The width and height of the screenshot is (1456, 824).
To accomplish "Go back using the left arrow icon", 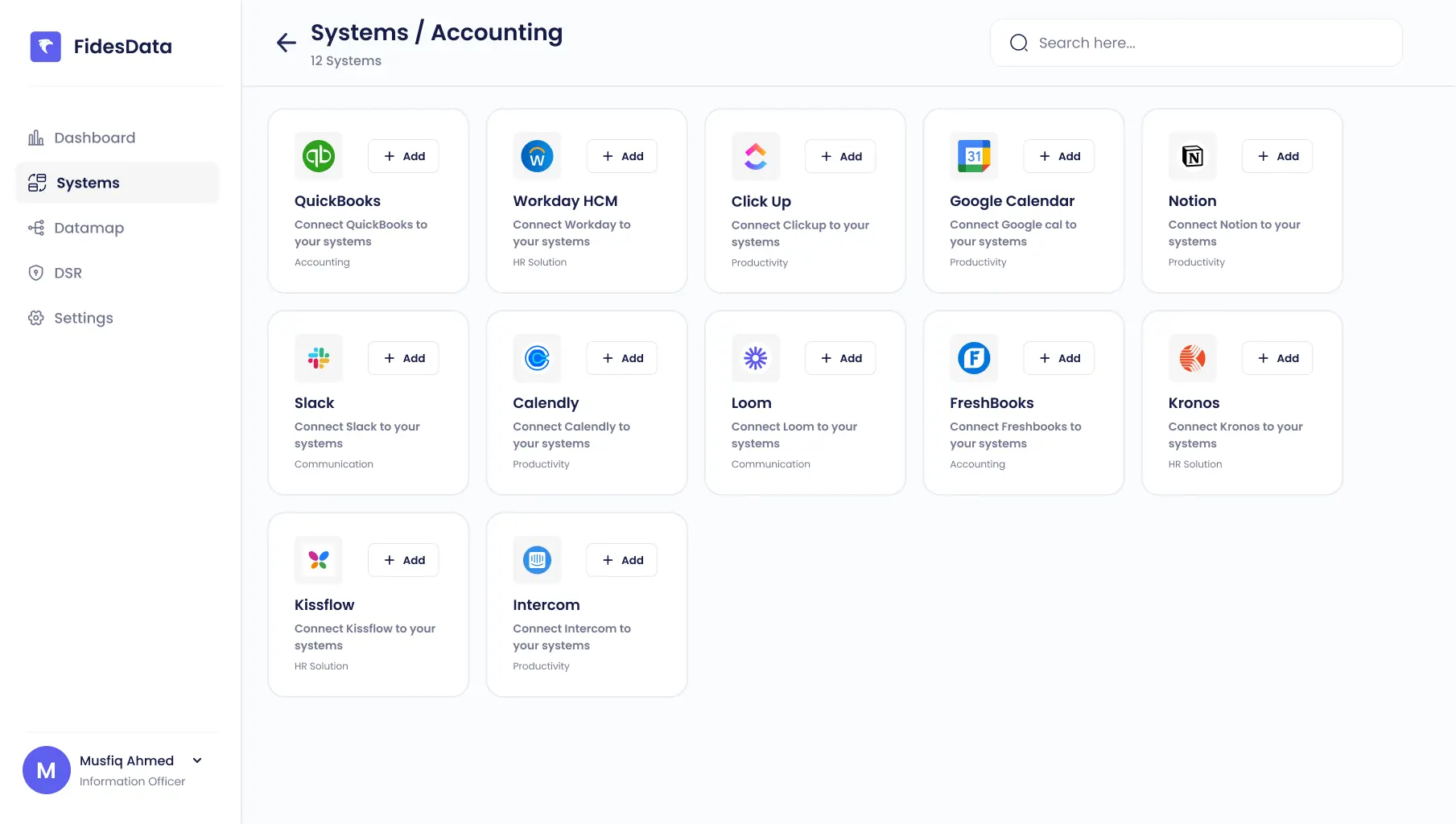I will click(286, 43).
